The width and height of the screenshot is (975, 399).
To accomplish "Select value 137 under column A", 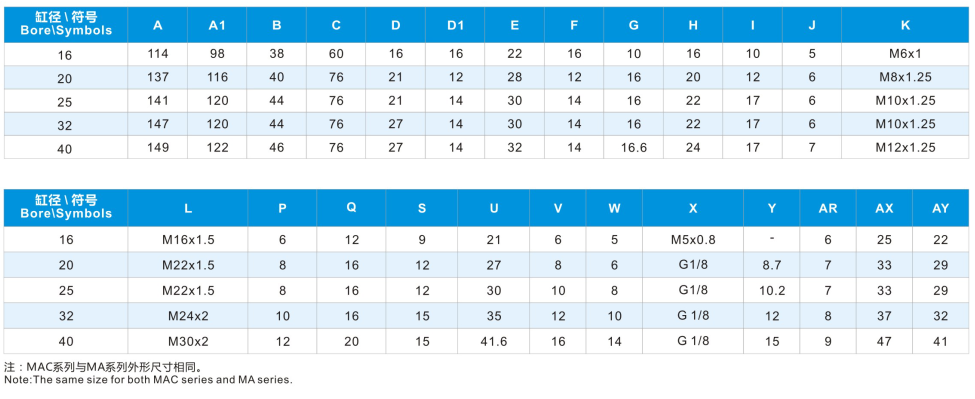I will point(158,78).
